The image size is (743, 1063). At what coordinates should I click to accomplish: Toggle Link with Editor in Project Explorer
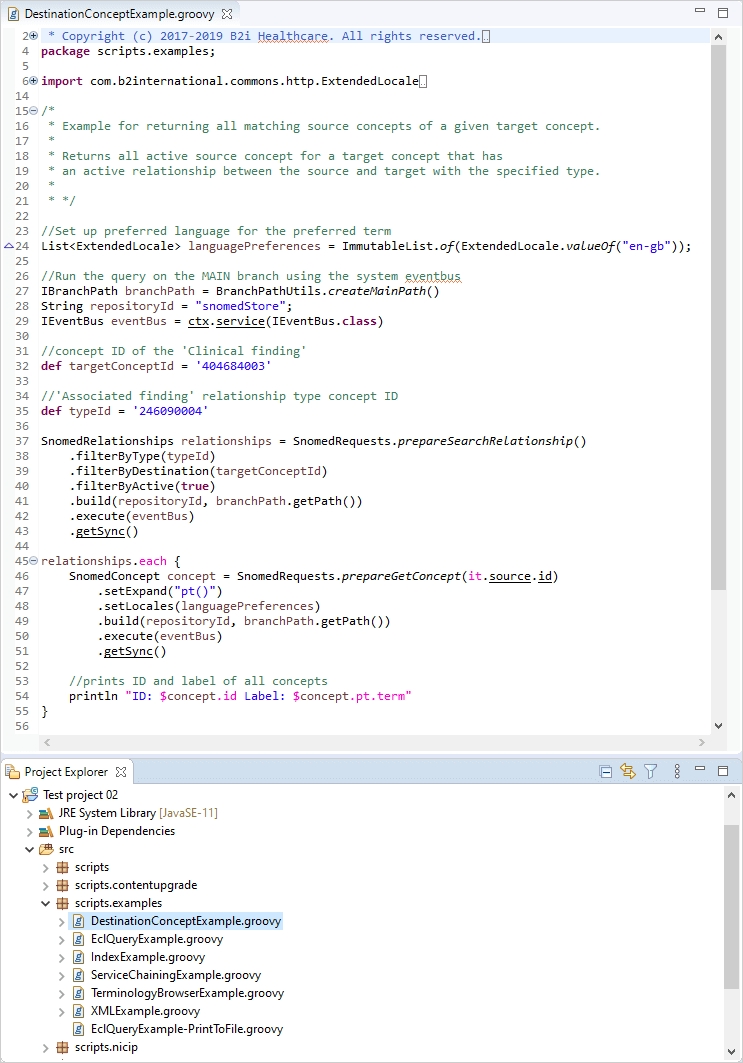point(628,771)
